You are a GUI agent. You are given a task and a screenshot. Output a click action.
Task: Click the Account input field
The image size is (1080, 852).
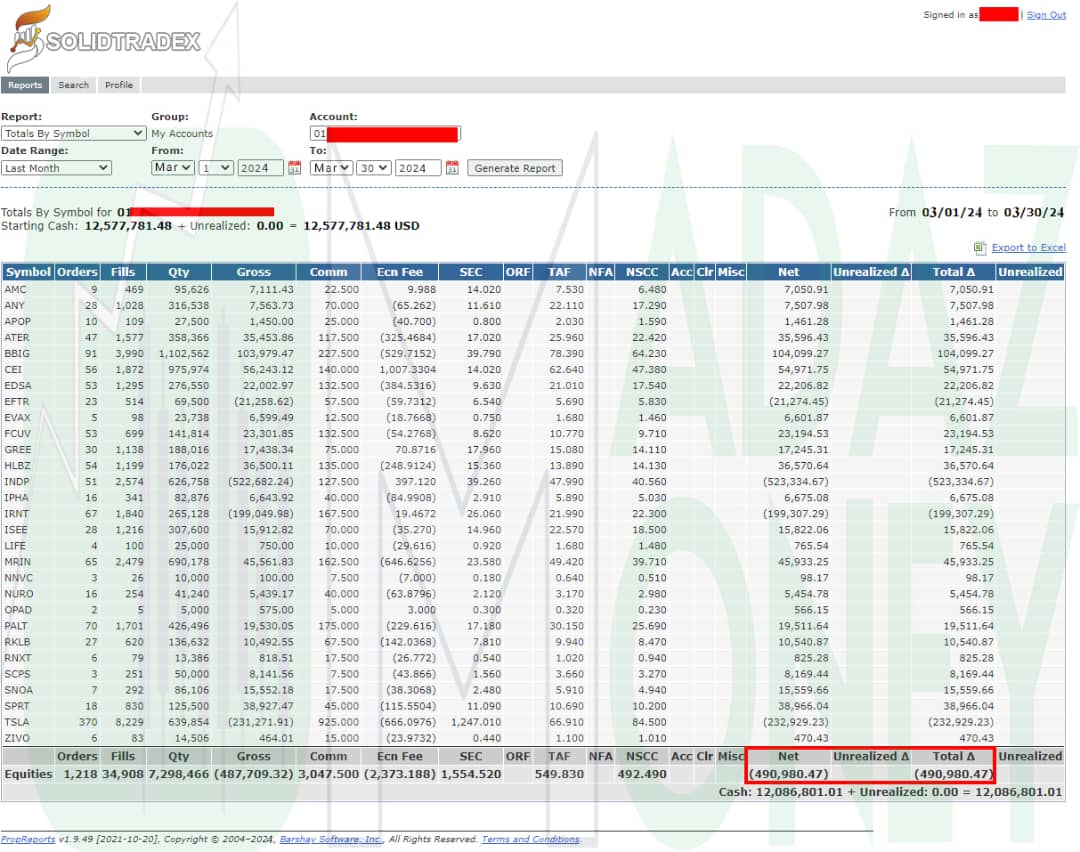click(385, 134)
